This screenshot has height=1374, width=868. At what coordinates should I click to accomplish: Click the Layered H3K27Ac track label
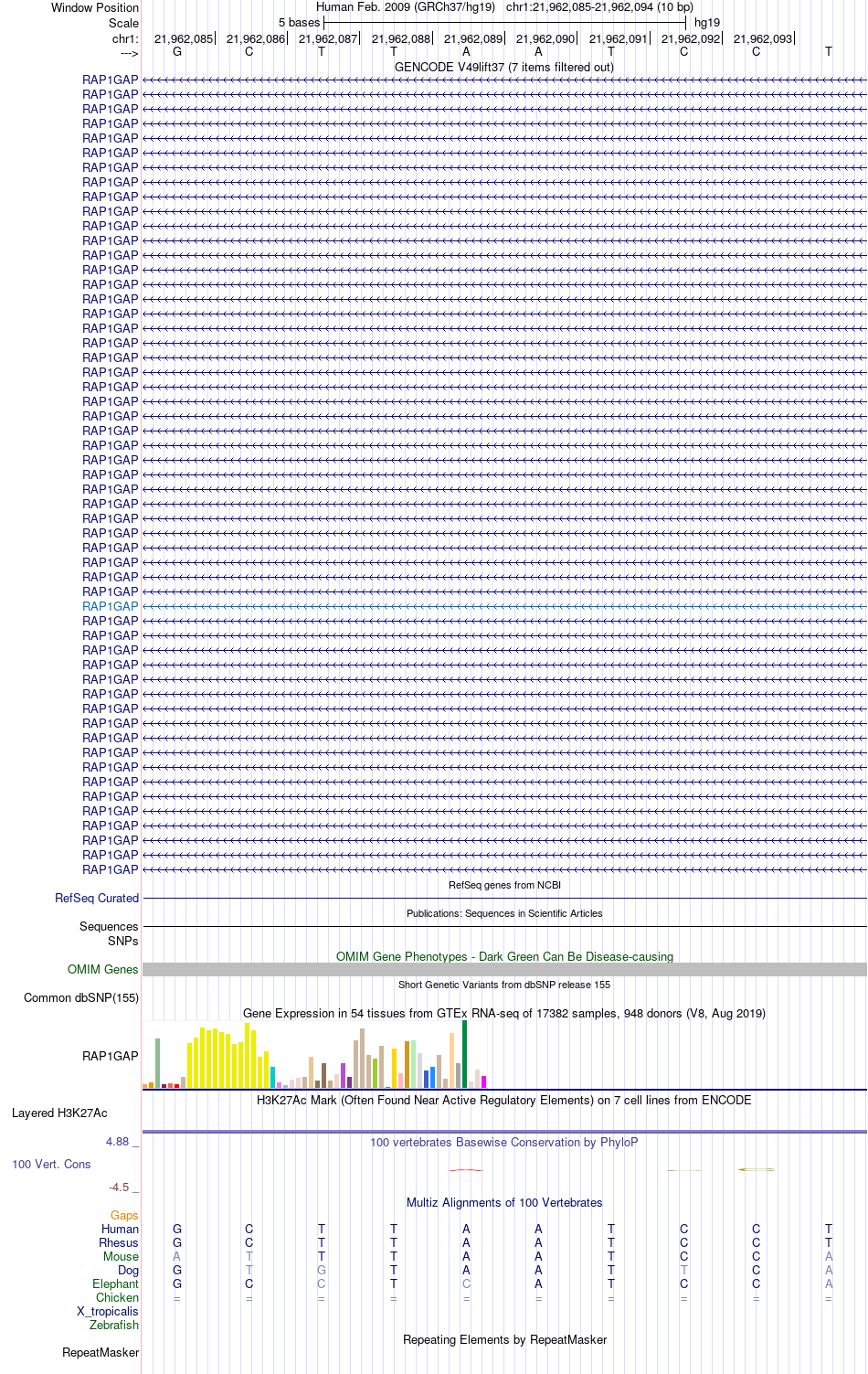(59, 1113)
